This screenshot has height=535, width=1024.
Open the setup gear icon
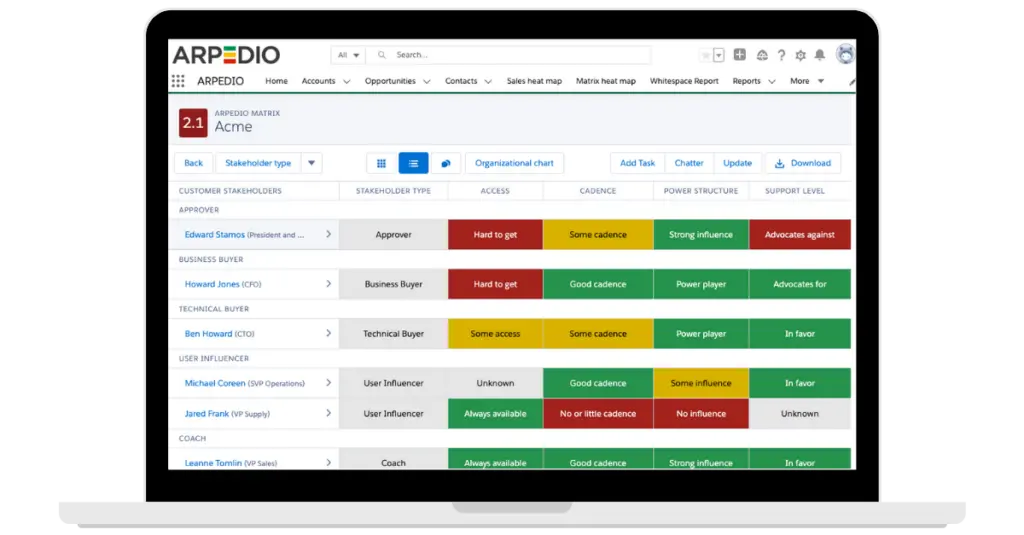(x=800, y=56)
